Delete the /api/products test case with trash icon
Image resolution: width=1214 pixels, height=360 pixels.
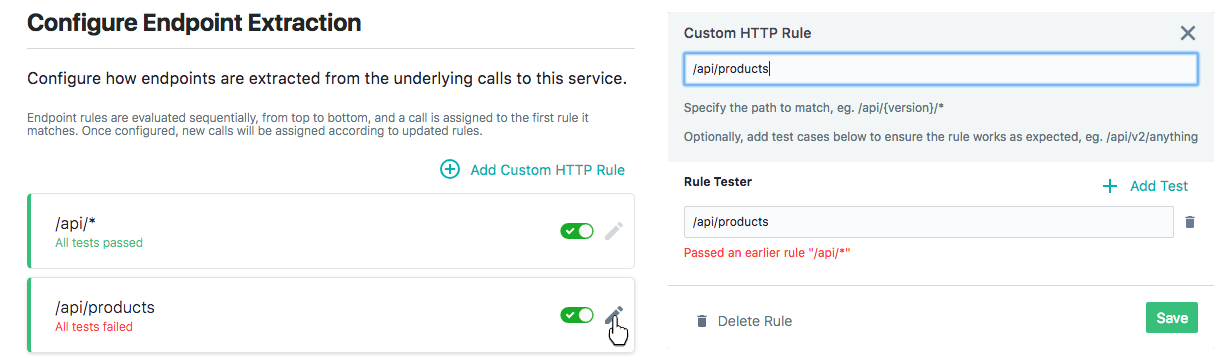[x=1189, y=222]
